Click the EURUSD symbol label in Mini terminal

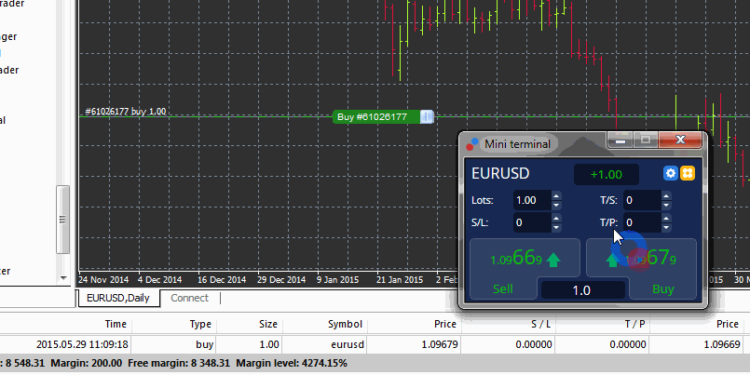click(x=500, y=174)
